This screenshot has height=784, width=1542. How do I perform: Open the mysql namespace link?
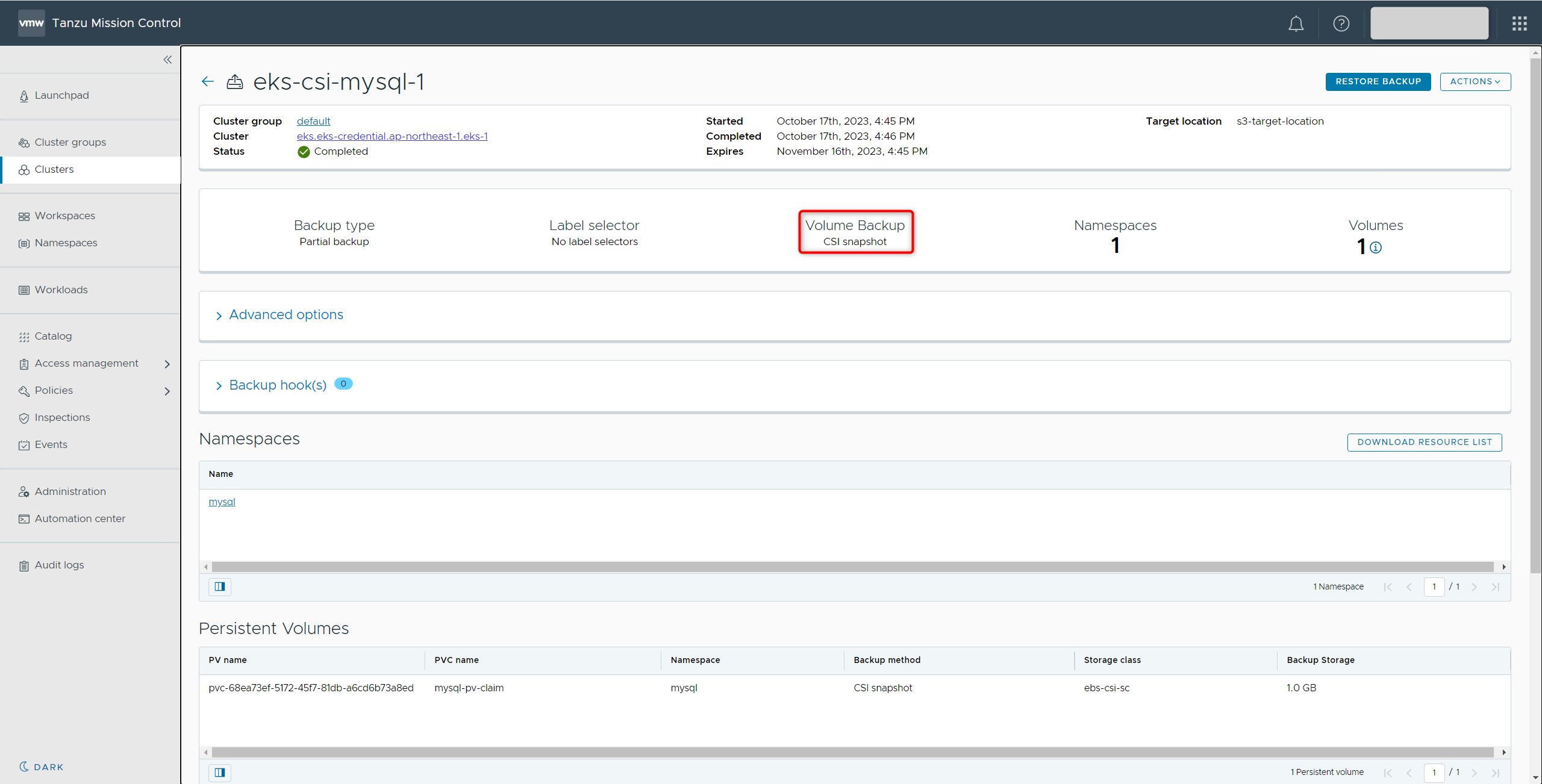[x=222, y=502]
